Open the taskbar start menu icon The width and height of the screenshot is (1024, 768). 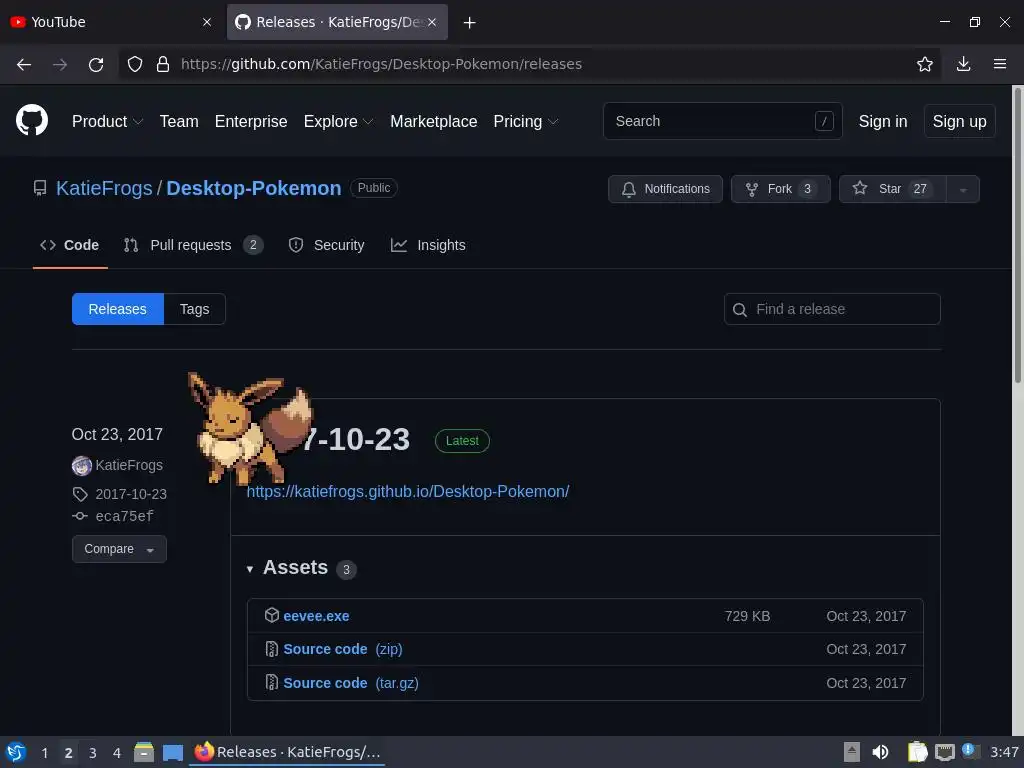[16, 752]
